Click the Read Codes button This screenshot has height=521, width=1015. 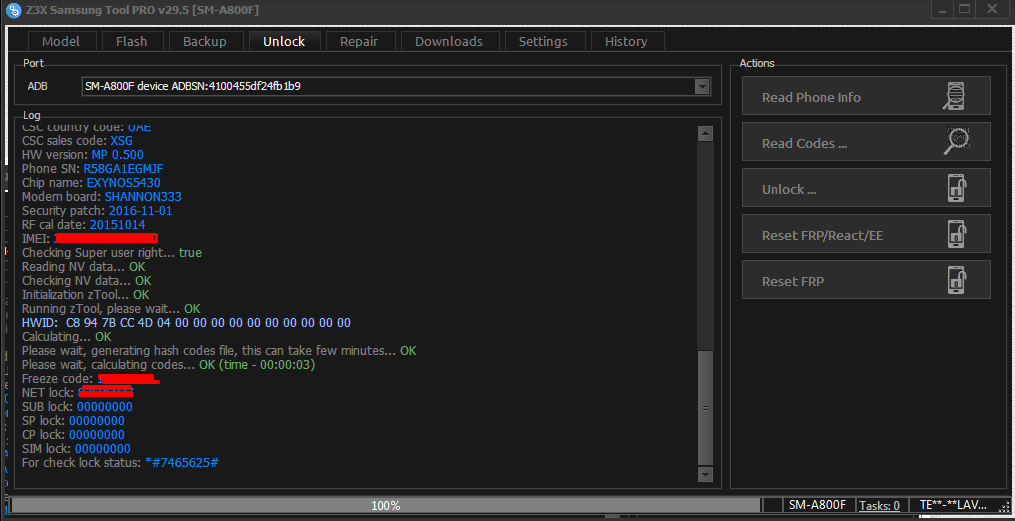[x=865, y=143]
